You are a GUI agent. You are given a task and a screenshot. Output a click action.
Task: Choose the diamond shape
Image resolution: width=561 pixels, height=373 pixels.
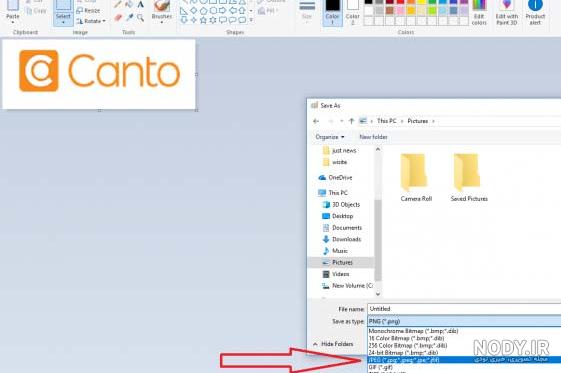[x=194, y=11]
